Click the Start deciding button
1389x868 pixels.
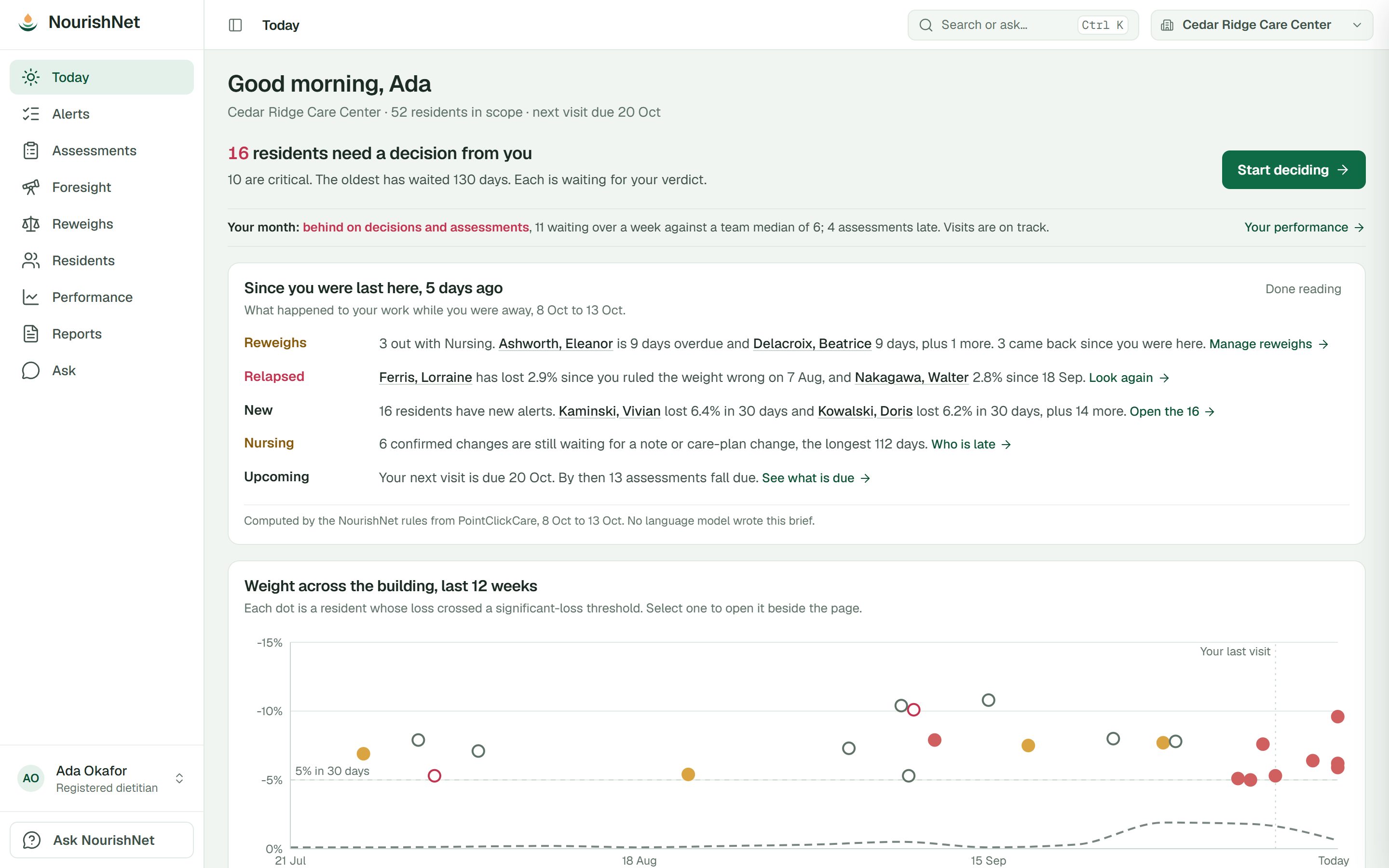point(1293,170)
